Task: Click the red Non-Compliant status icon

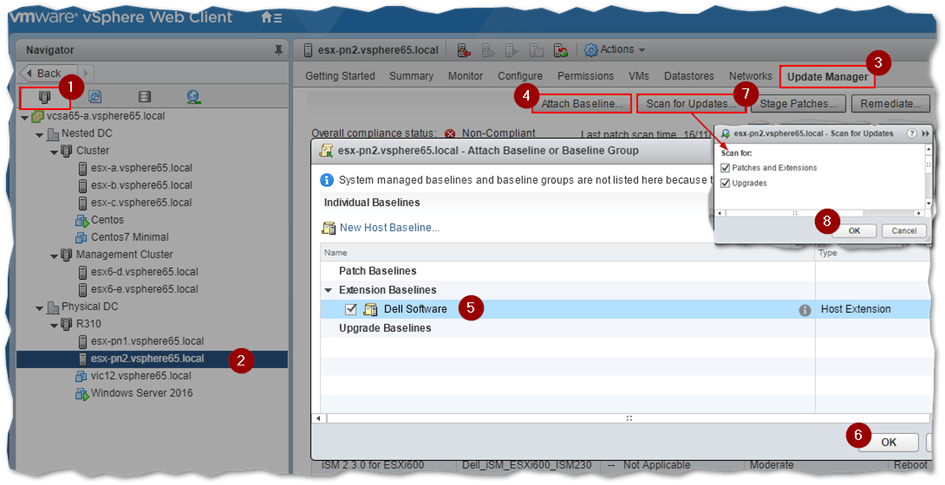Action: pyautogui.click(x=450, y=134)
